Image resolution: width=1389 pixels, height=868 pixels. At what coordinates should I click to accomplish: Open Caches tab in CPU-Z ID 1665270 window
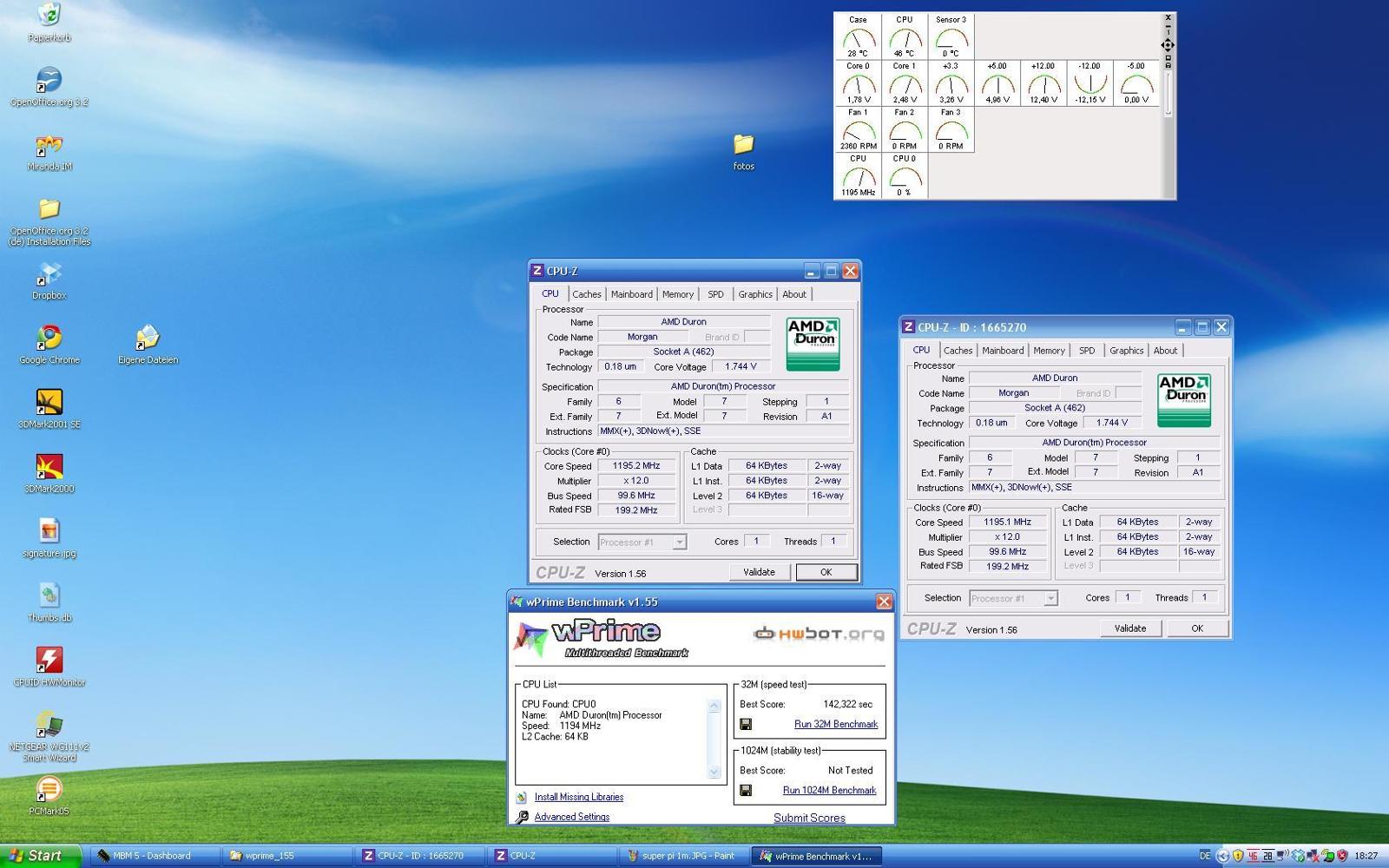(958, 351)
